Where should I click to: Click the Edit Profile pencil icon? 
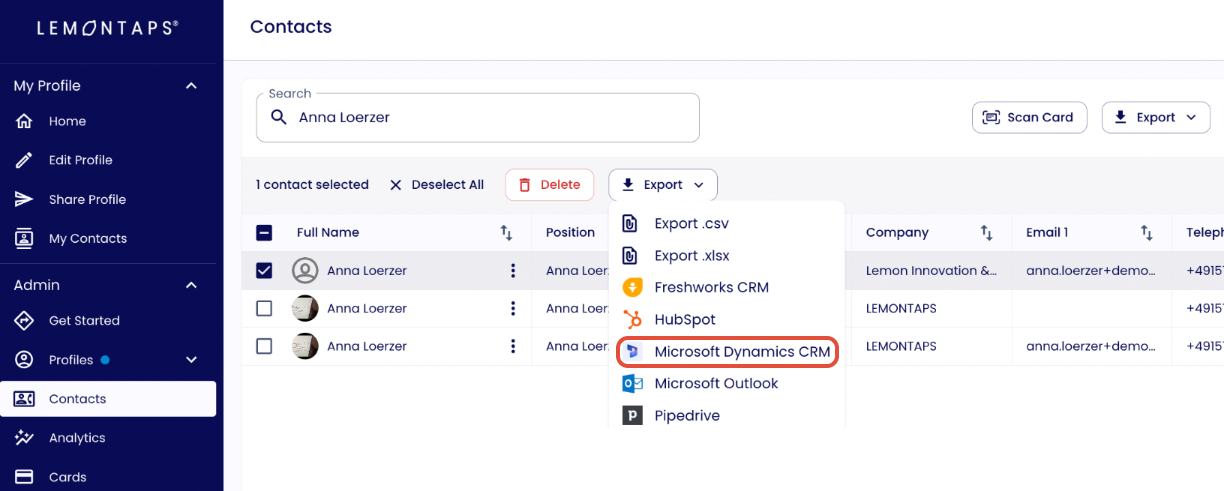[x=24, y=160]
